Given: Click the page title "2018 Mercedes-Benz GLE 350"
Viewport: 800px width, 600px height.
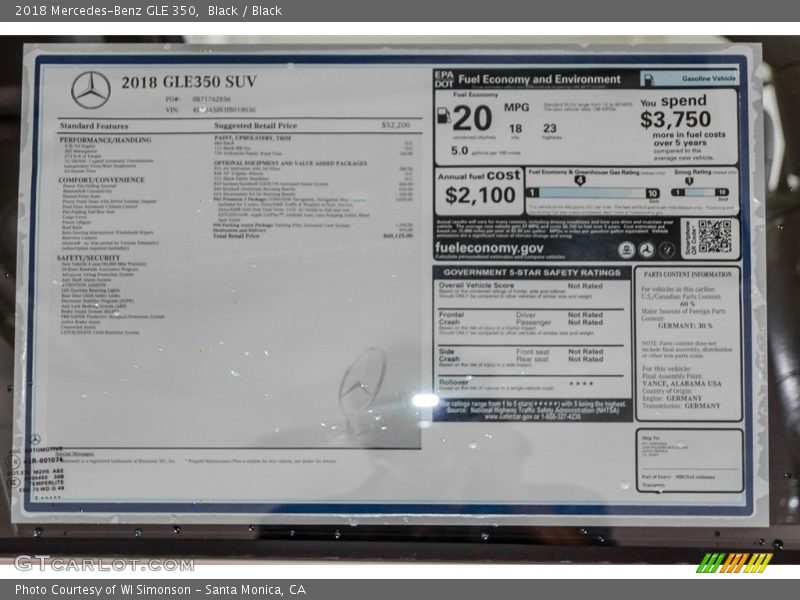Looking at the screenshot, I should coord(106,11).
